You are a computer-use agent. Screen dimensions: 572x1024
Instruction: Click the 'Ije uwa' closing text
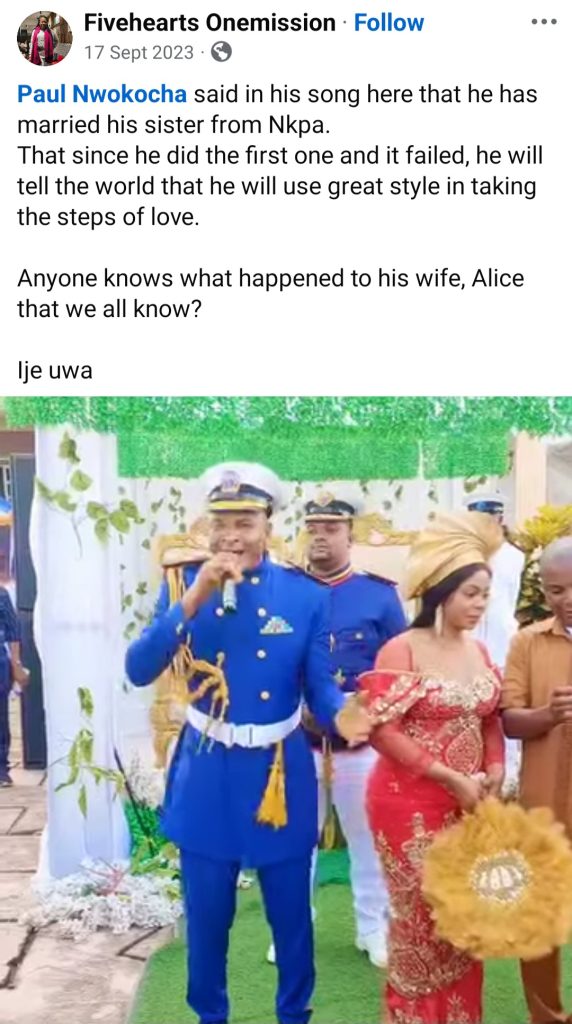(55, 371)
